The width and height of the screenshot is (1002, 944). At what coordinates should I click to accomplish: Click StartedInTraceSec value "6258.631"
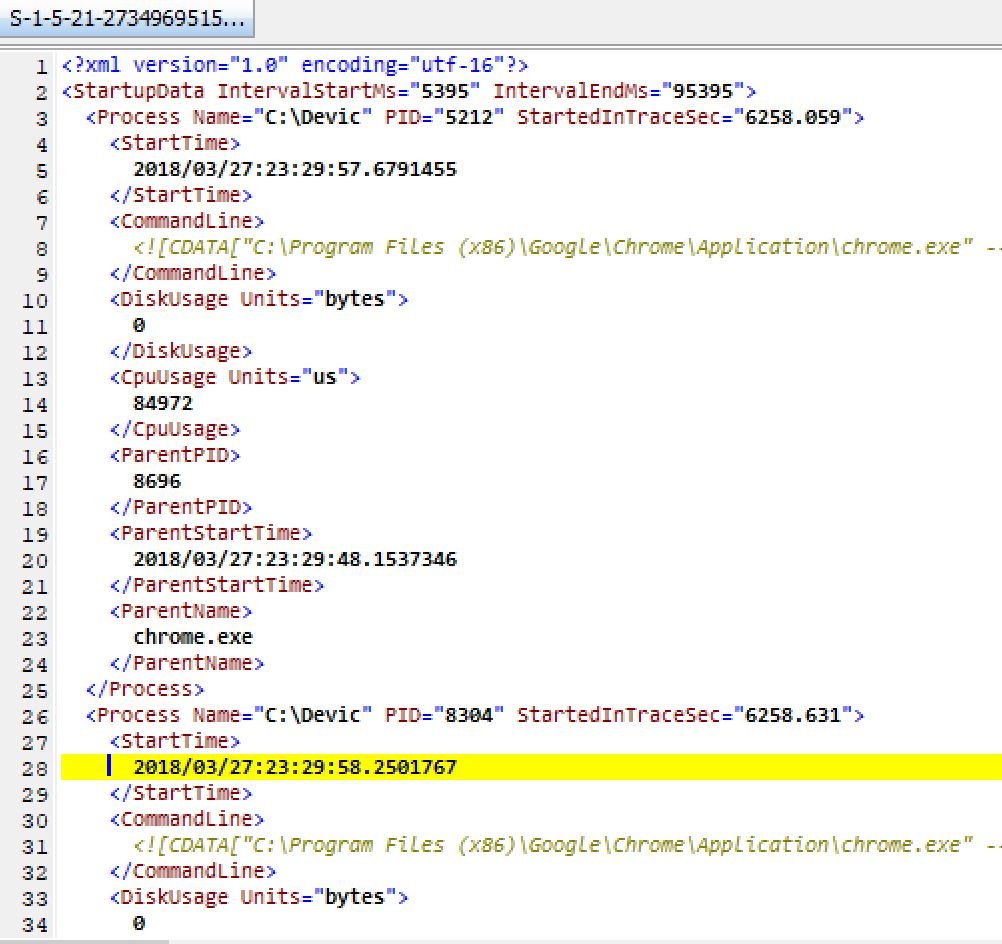793,715
